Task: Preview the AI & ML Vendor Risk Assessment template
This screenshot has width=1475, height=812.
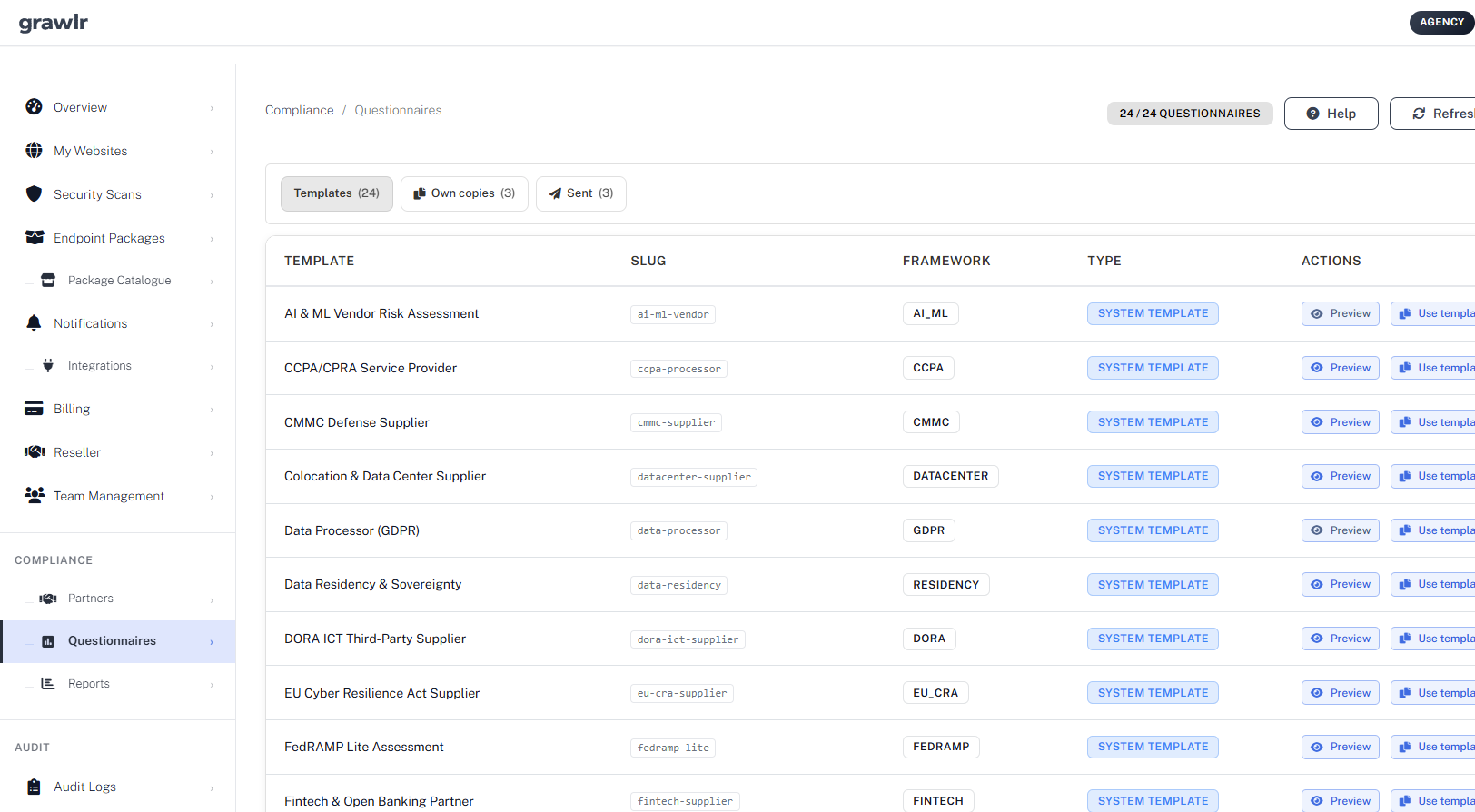Action: [1341, 313]
